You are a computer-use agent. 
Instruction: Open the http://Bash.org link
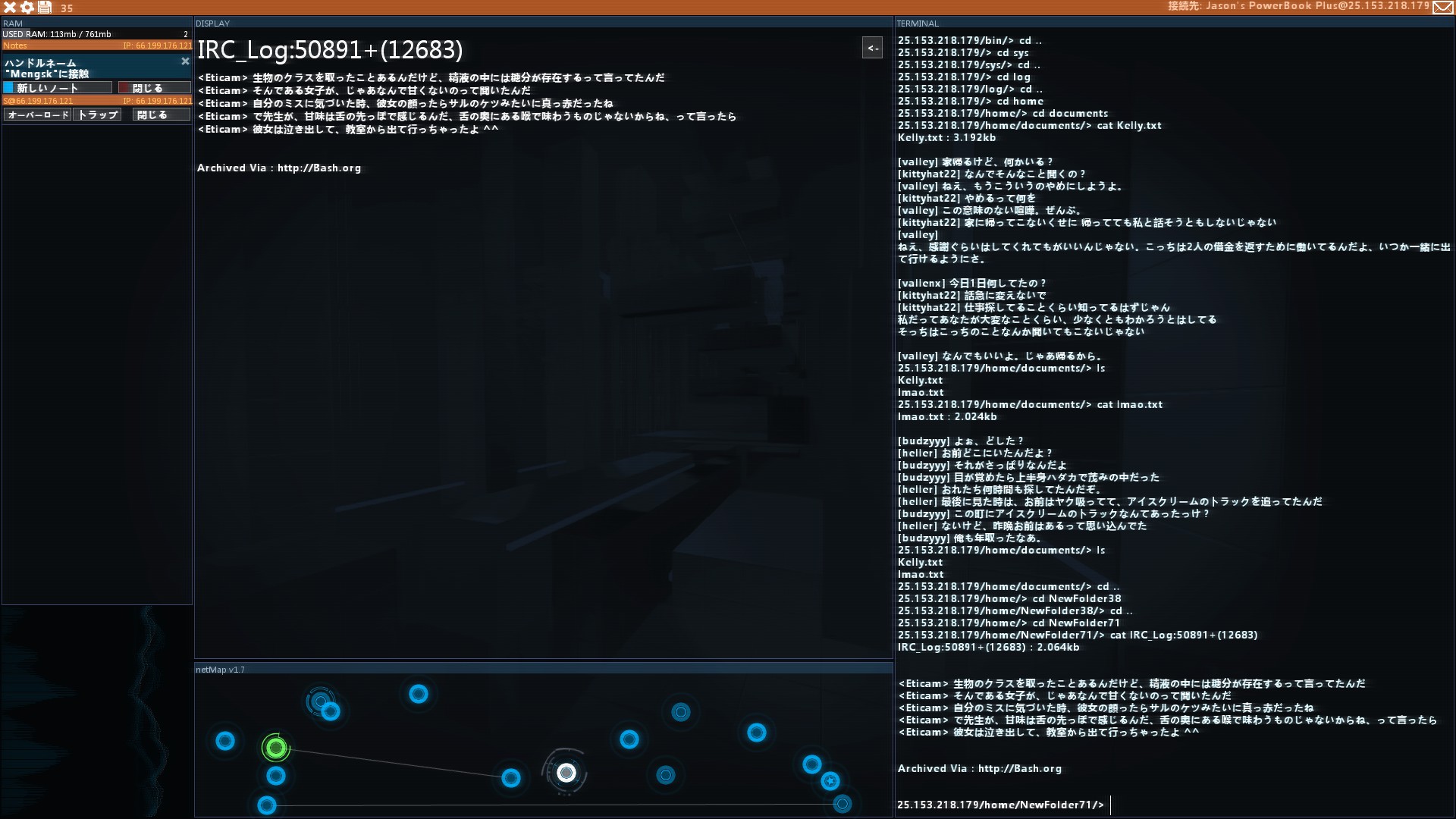[x=319, y=168]
